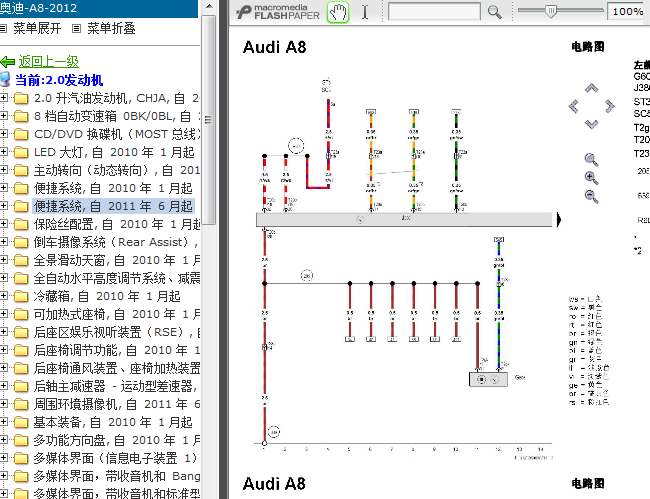Click the diagram pan up arrow
The width and height of the screenshot is (650, 499).
(591, 88)
